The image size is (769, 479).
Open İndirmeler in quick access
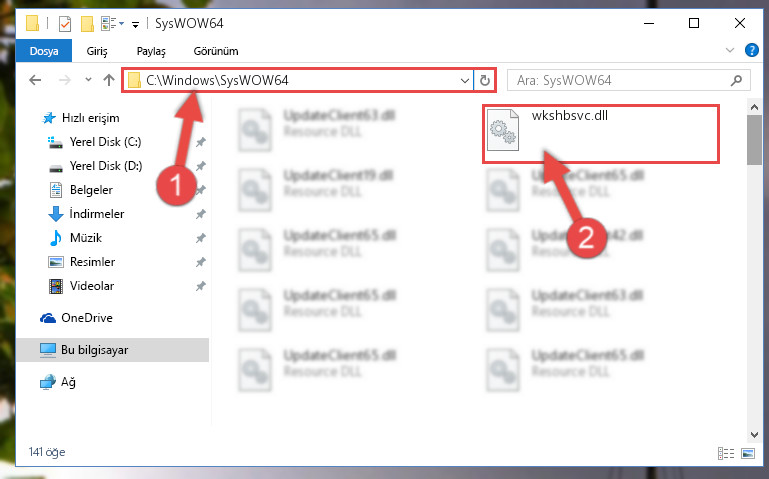click(x=97, y=214)
